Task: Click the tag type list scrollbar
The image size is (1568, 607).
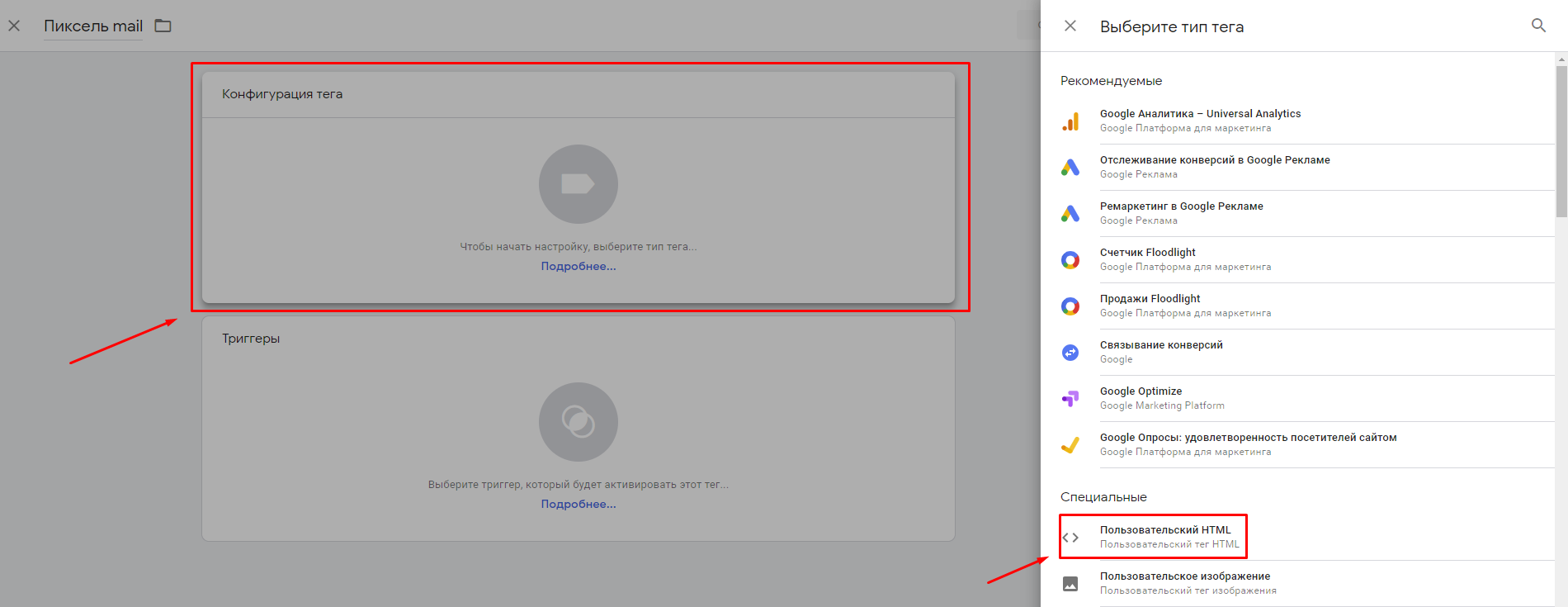Action: click(x=1561, y=140)
